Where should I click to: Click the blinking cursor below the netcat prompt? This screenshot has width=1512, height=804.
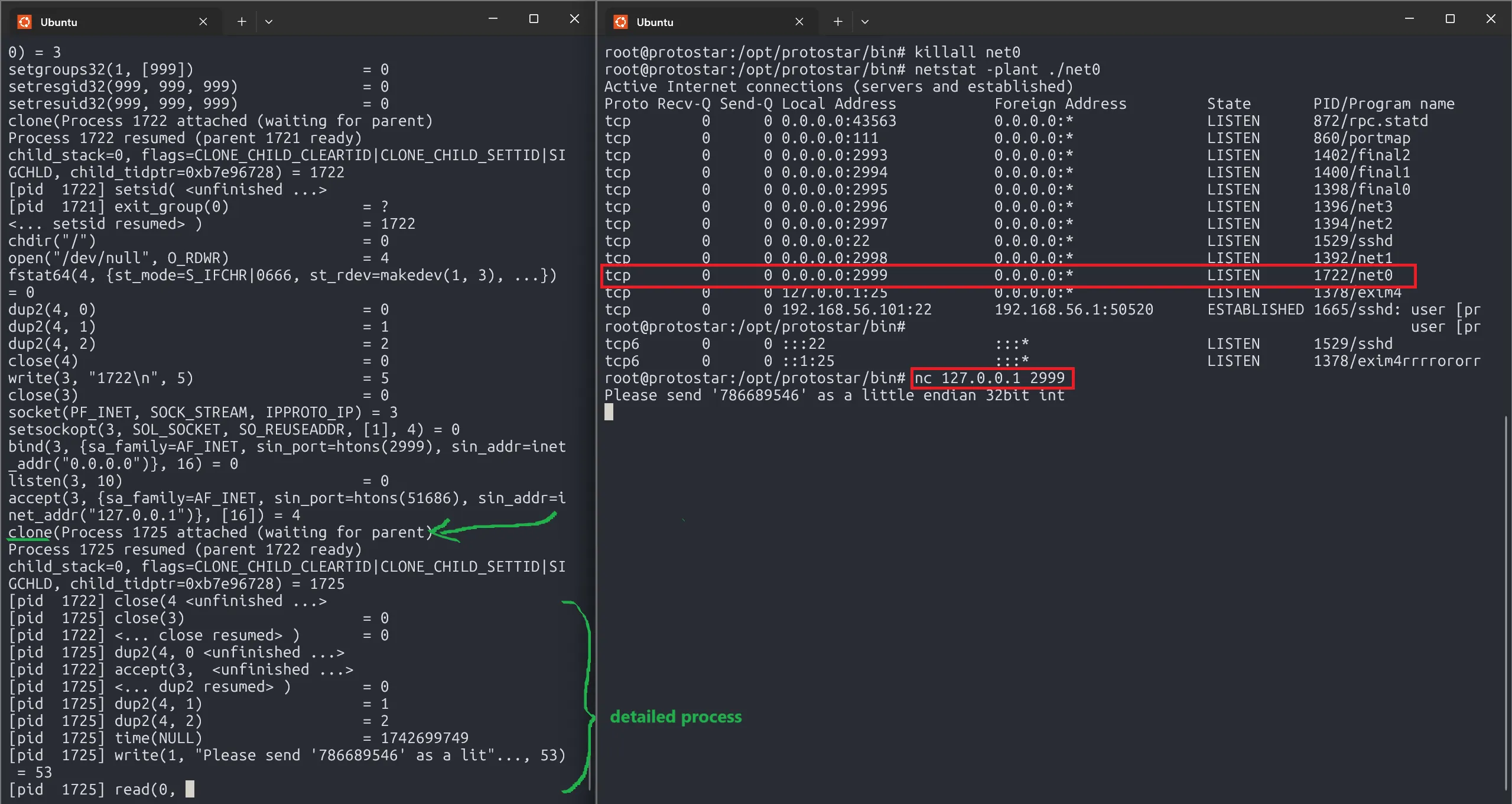[609, 412]
